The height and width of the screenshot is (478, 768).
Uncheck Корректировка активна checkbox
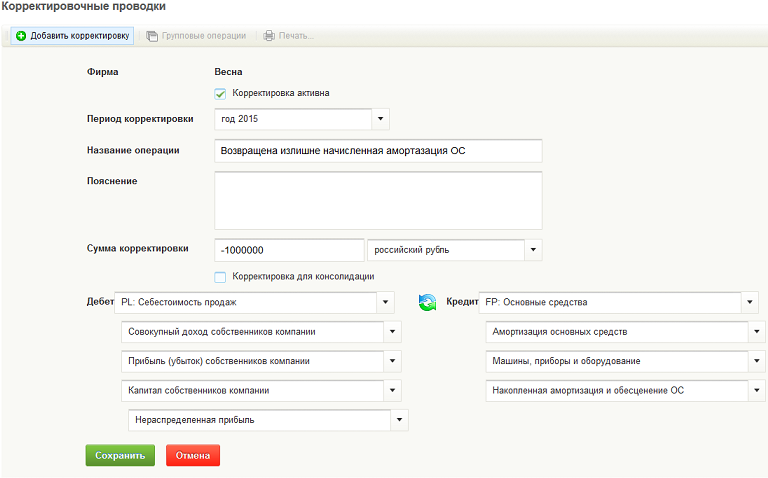pos(220,94)
